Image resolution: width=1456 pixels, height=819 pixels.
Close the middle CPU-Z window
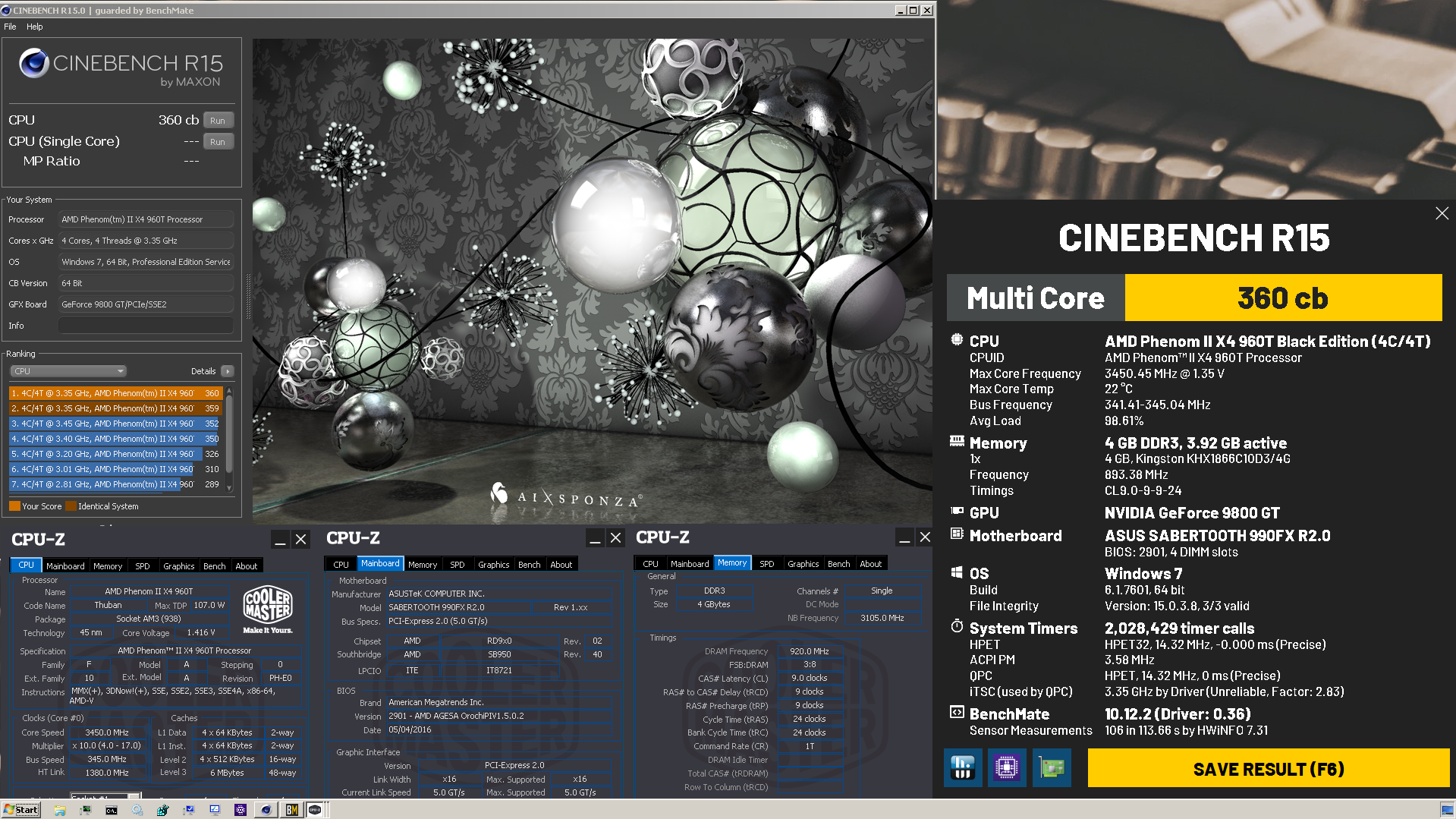tap(616, 538)
